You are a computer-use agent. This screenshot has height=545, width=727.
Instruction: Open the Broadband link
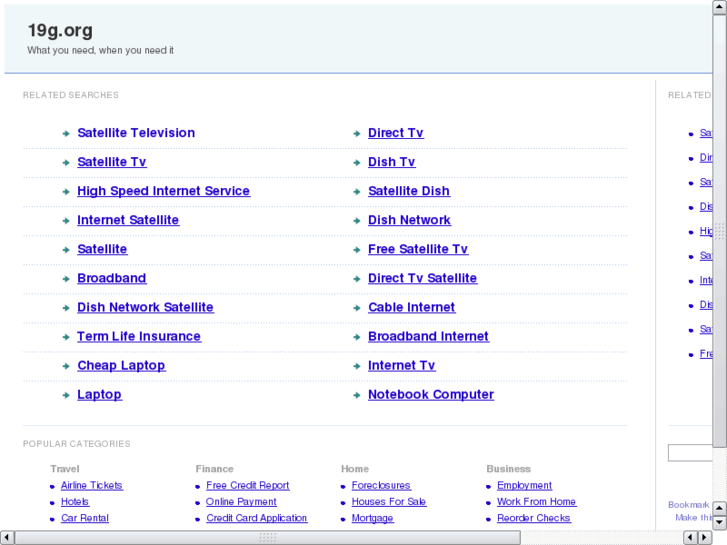point(112,278)
